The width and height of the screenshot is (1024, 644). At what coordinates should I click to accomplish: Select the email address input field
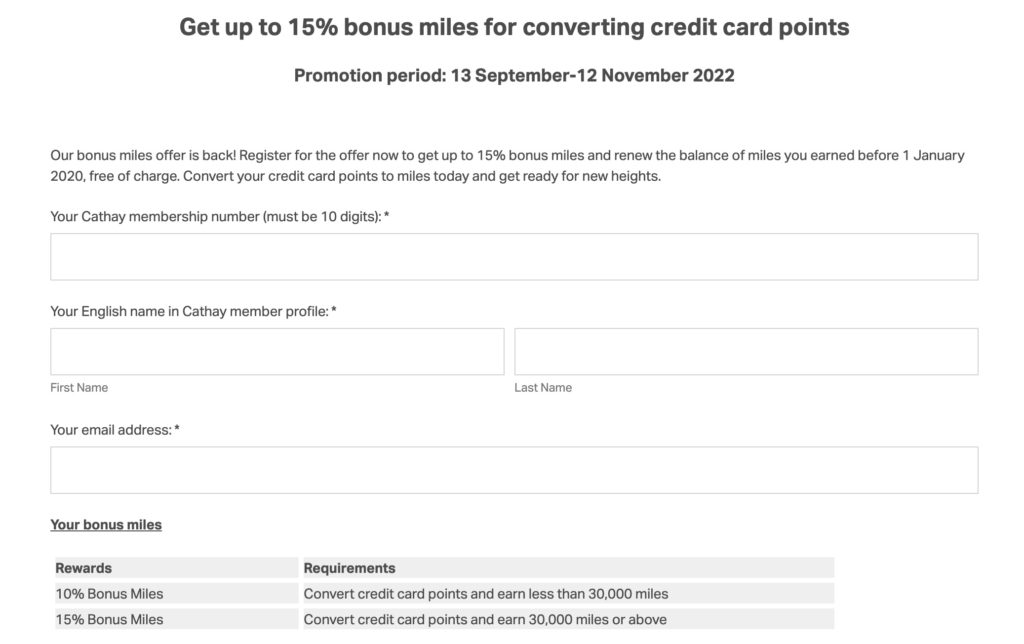pyautogui.click(x=514, y=470)
